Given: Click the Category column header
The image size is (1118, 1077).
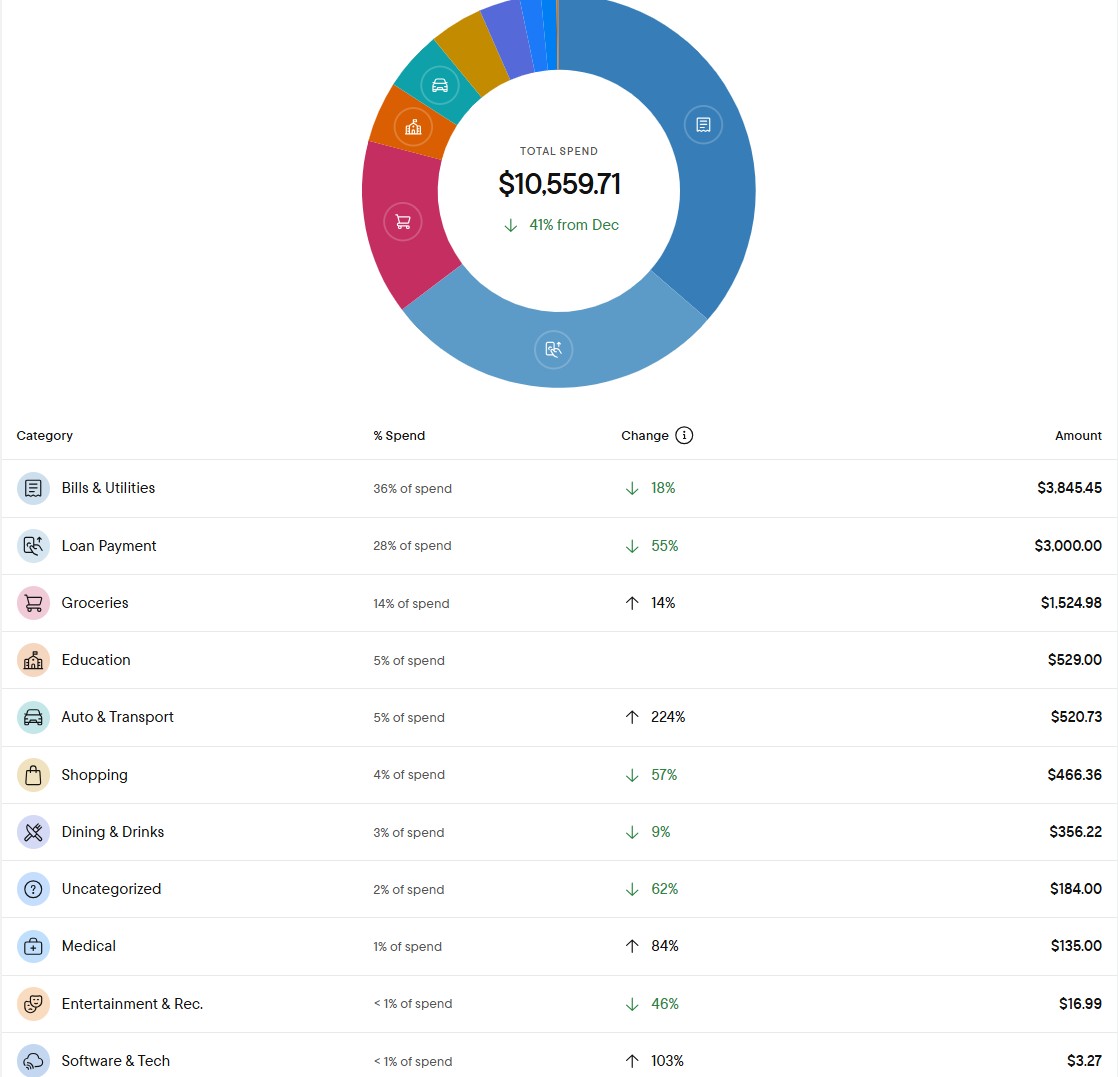Looking at the screenshot, I should (x=44, y=436).
